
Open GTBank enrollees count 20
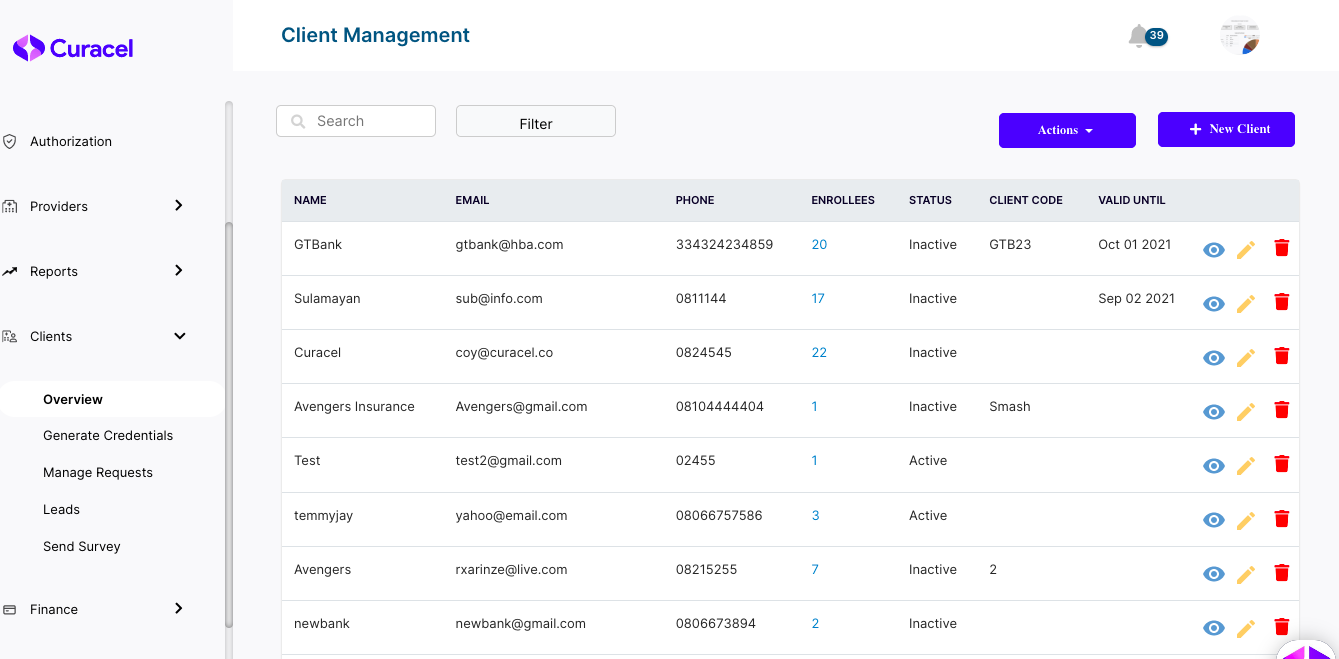(819, 244)
